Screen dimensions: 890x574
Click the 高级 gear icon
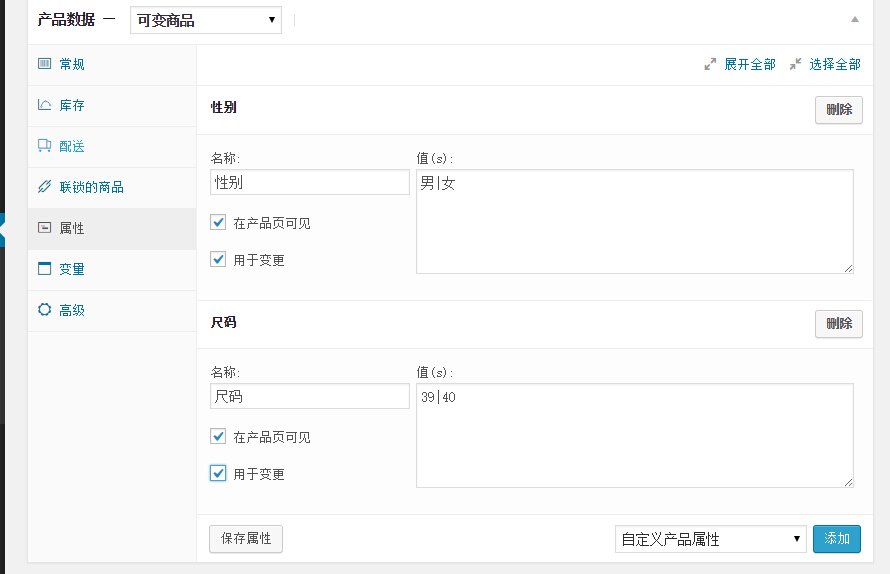[44, 309]
